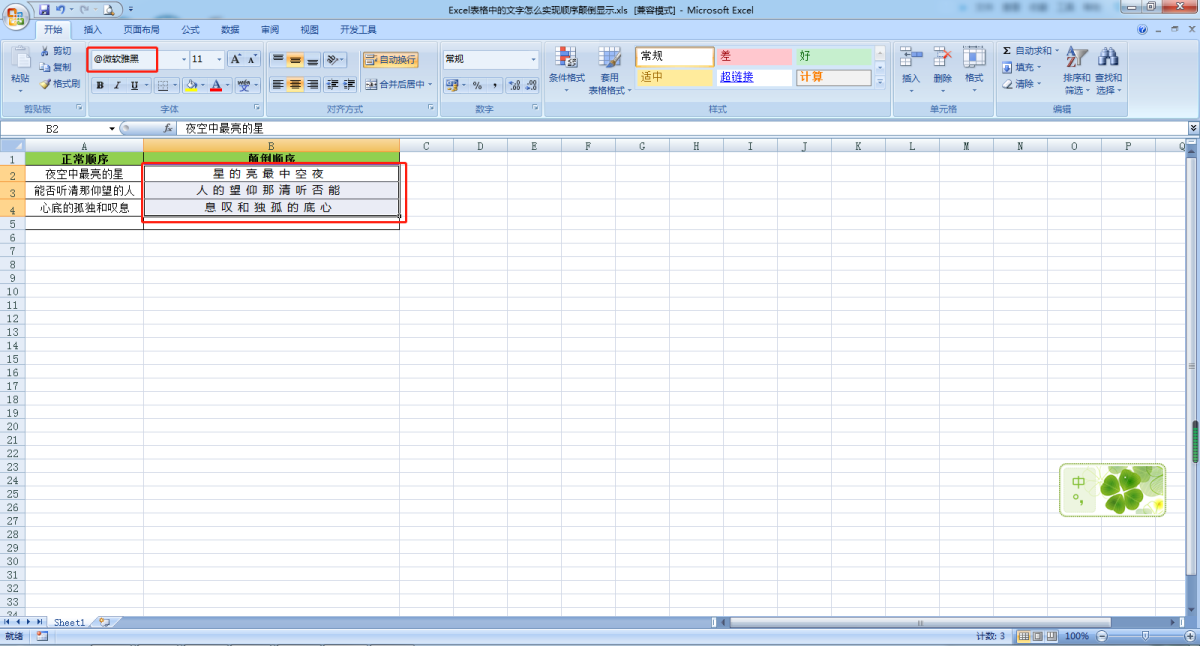
Task: Toggle Wrap Text (自动换行) button
Action: pos(390,60)
